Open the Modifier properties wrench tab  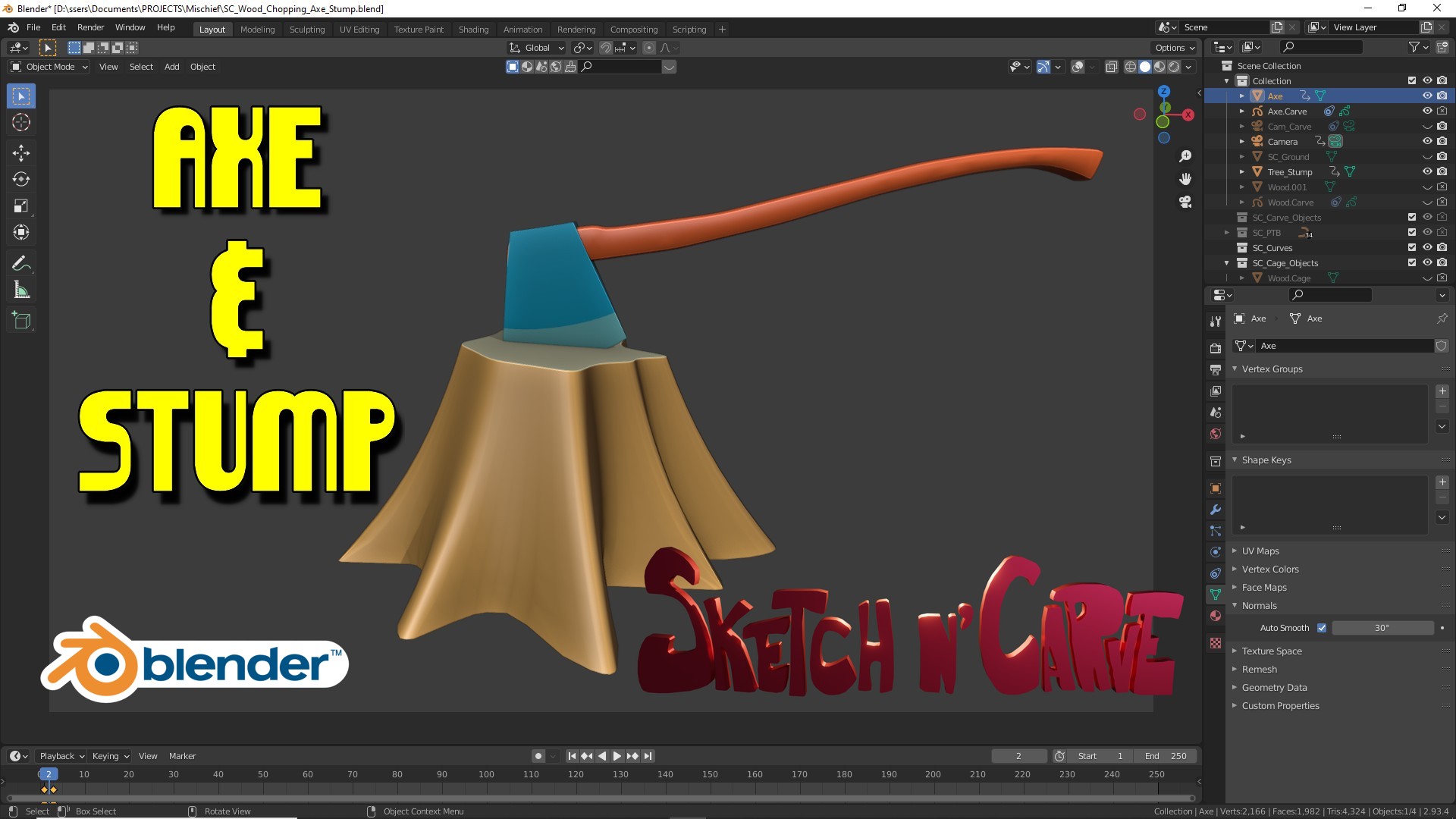pyautogui.click(x=1216, y=510)
